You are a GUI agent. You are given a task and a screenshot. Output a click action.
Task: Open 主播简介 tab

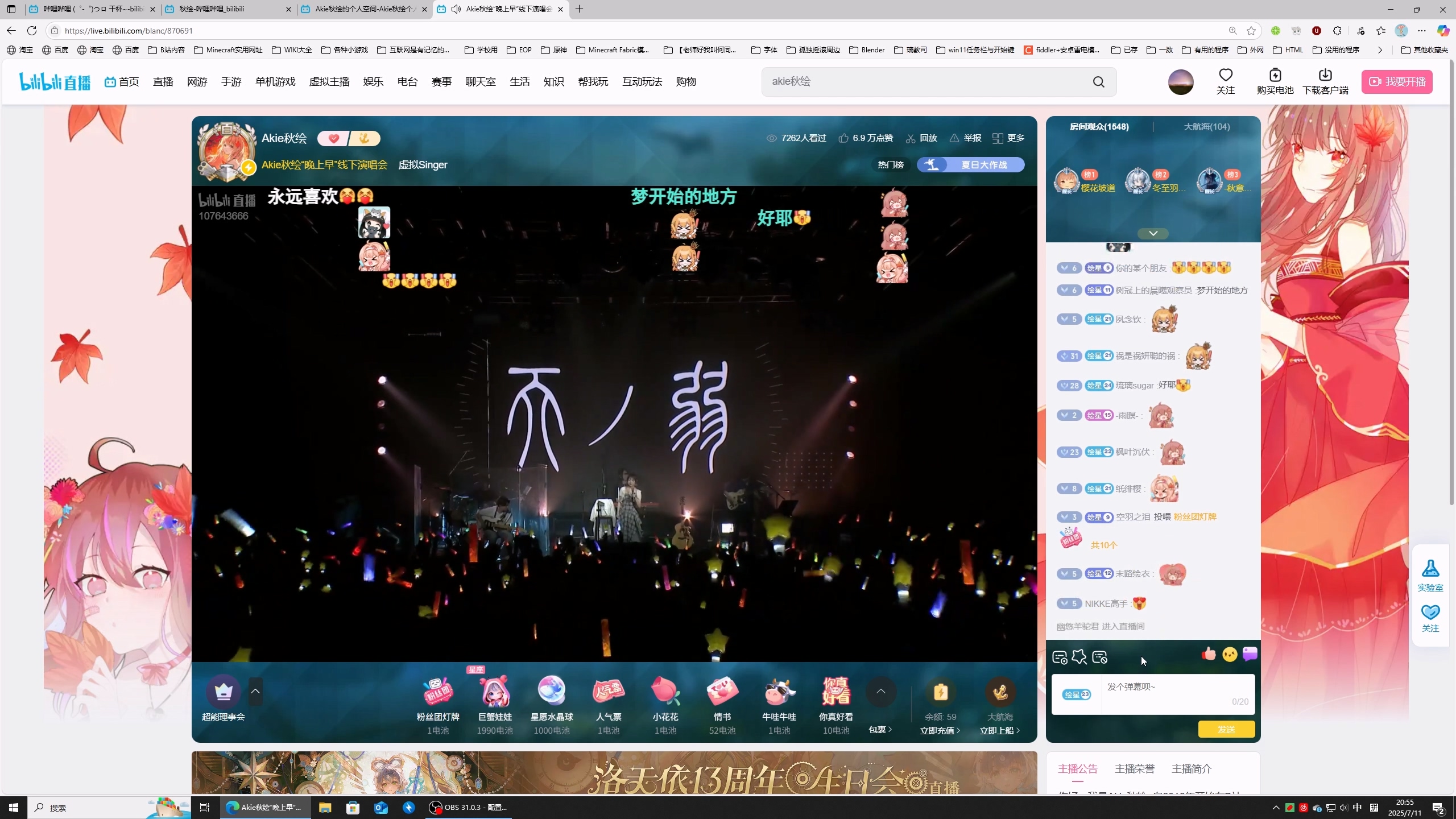coord(1191,769)
